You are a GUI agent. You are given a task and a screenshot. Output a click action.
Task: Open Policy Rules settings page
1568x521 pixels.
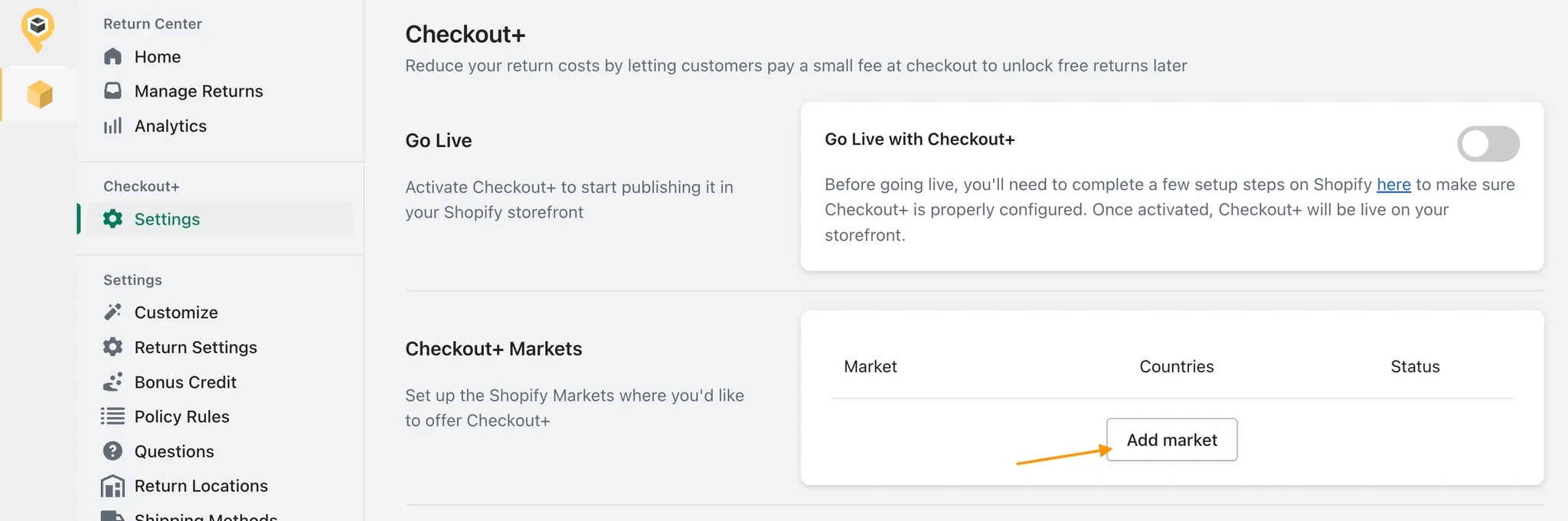[181, 416]
